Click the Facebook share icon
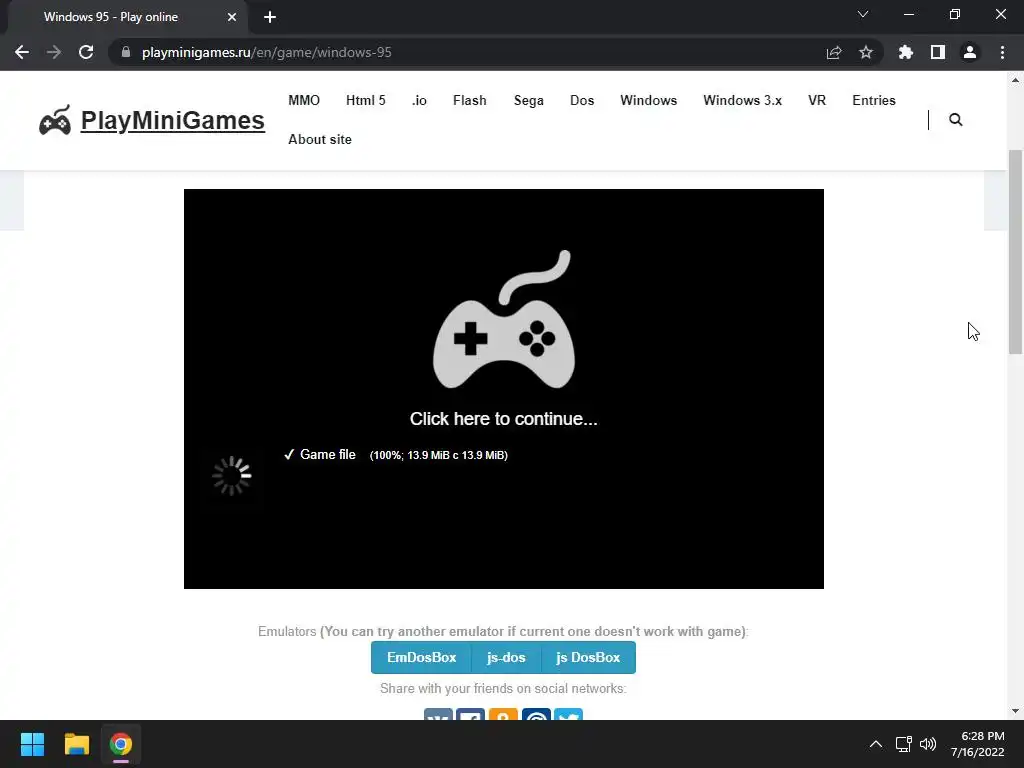1024x768 pixels. coord(470,714)
